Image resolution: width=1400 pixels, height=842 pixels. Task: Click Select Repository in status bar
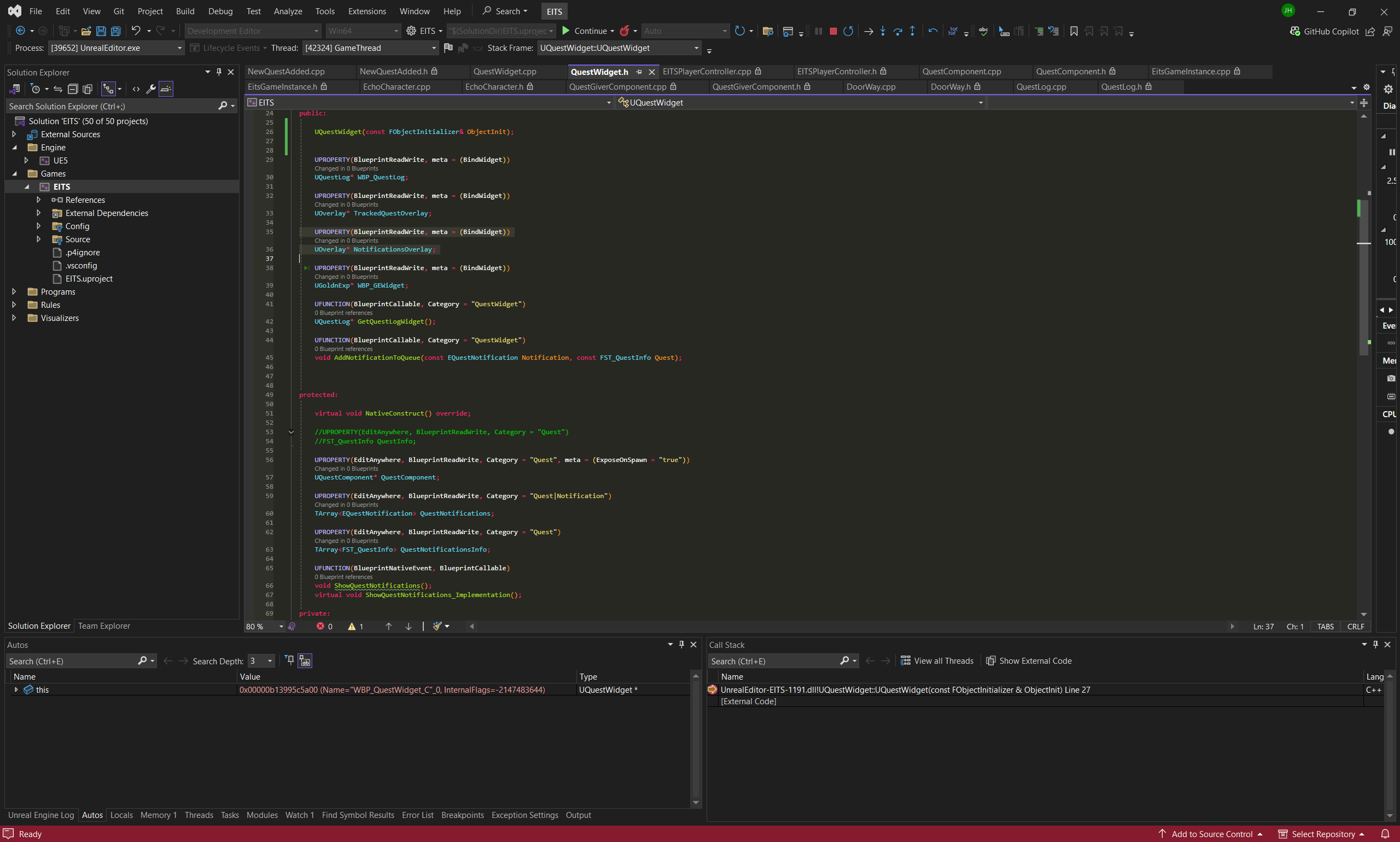point(1321,833)
